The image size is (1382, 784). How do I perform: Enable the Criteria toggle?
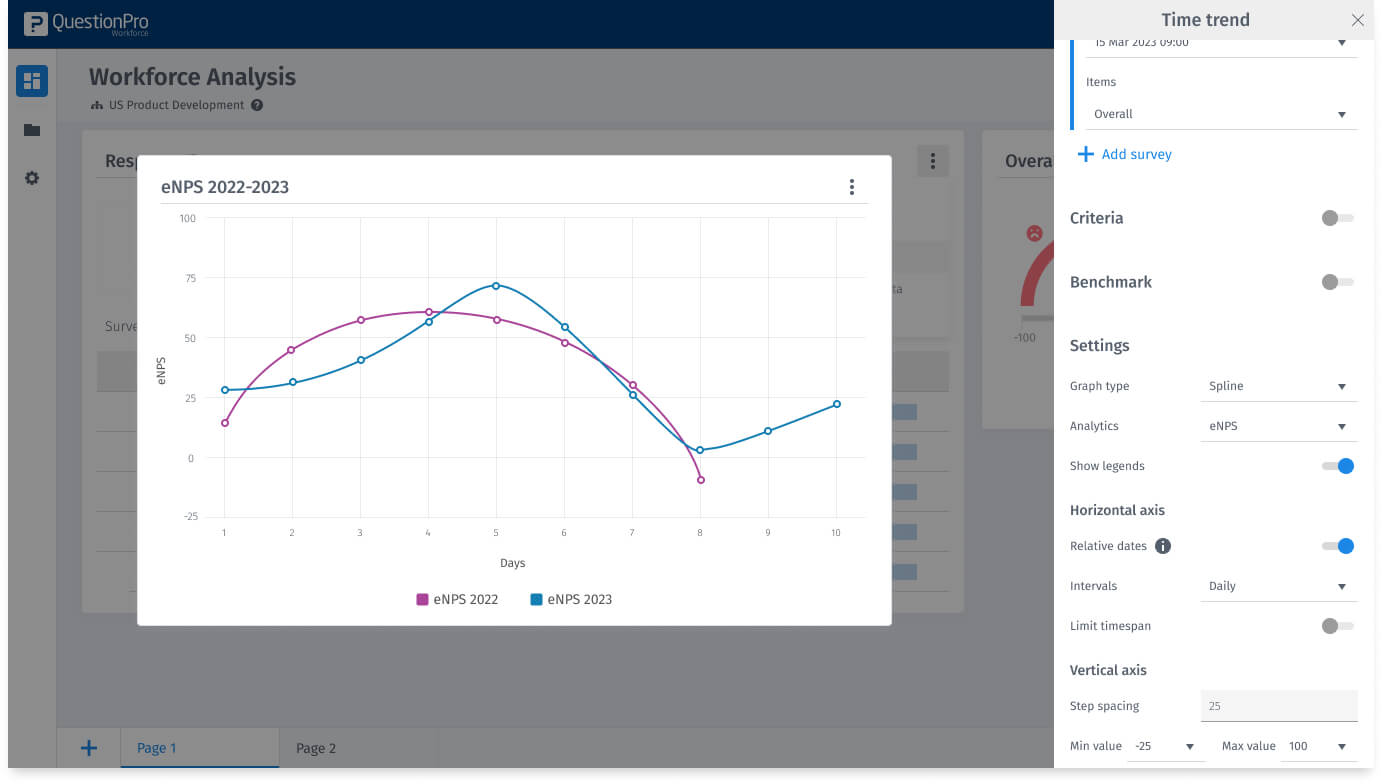1337,218
